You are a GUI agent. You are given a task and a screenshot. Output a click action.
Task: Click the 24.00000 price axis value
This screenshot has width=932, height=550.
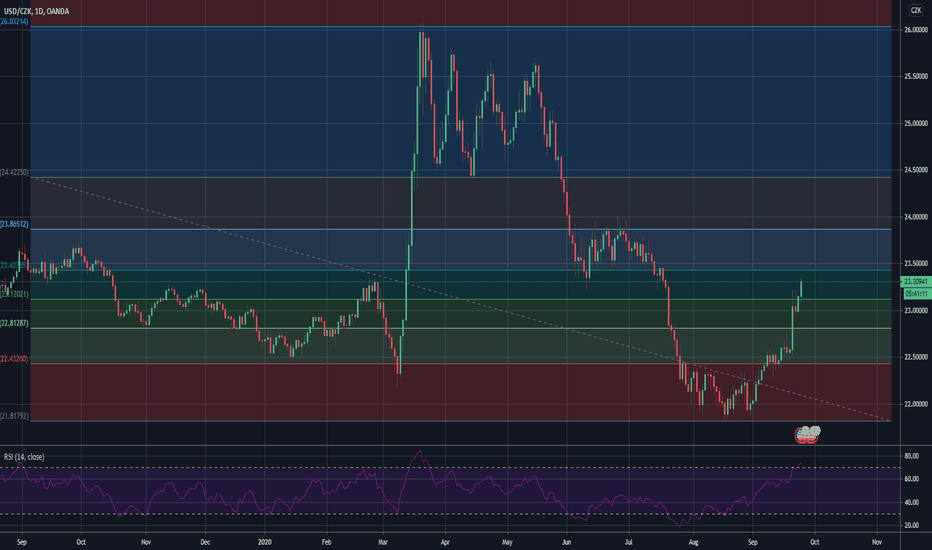[916, 217]
